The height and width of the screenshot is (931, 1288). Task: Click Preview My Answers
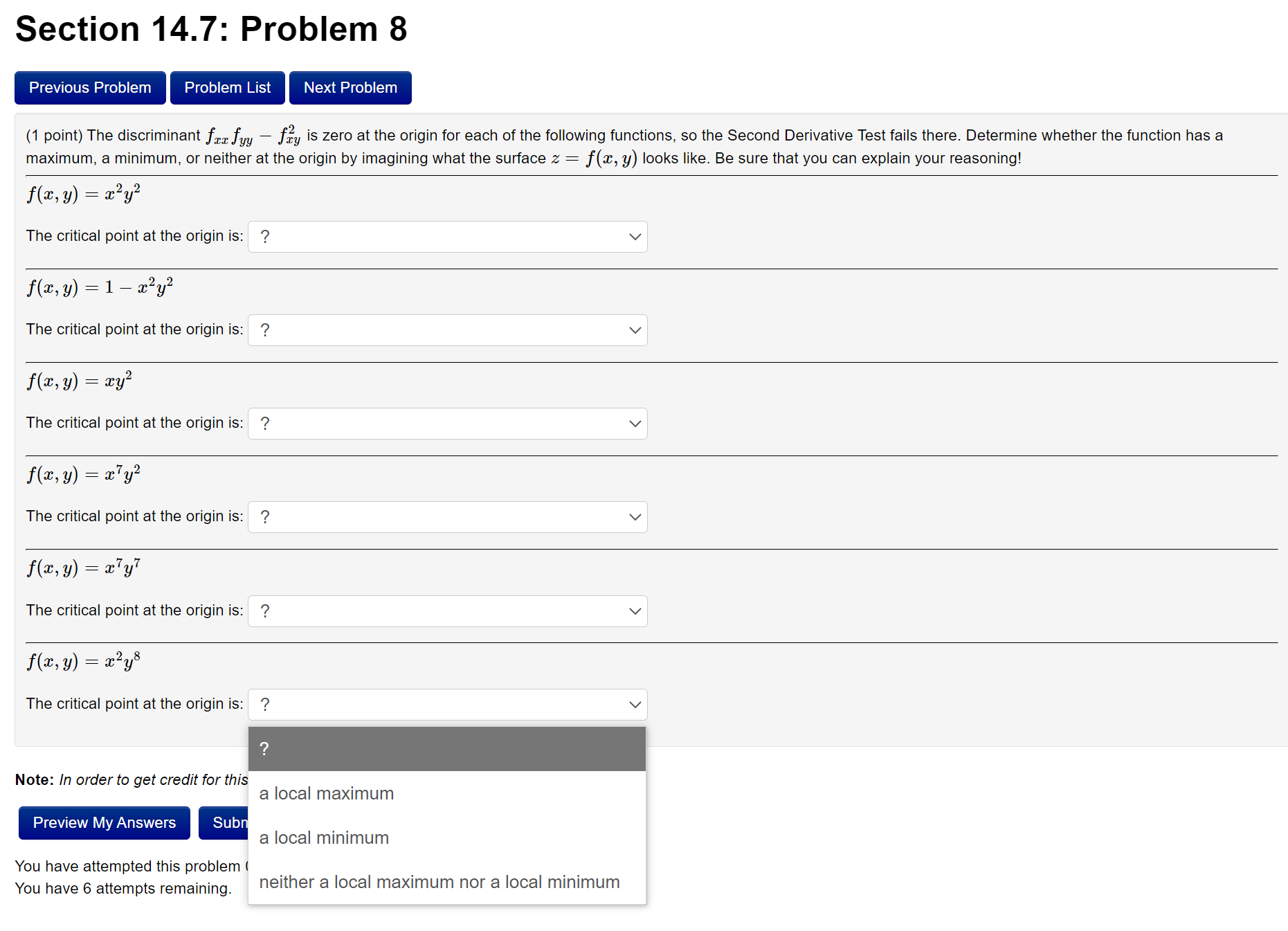[x=103, y=822]
